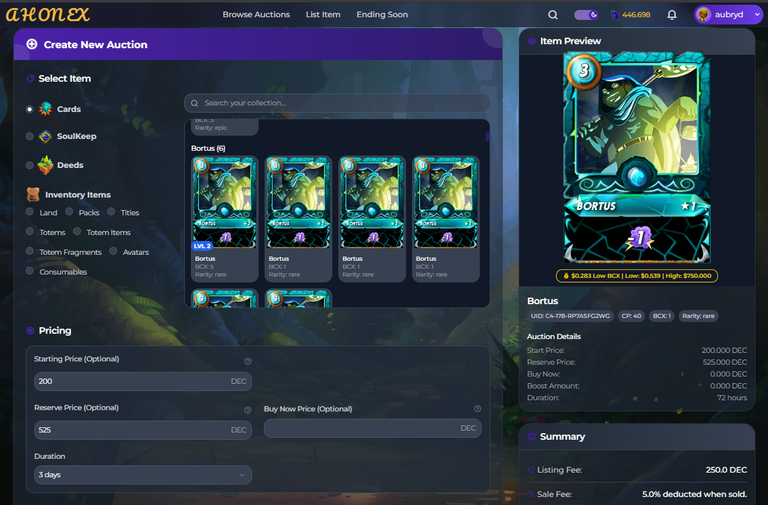Click the UID C4-178-RP7ASFG2WG tag

[570, 316]
